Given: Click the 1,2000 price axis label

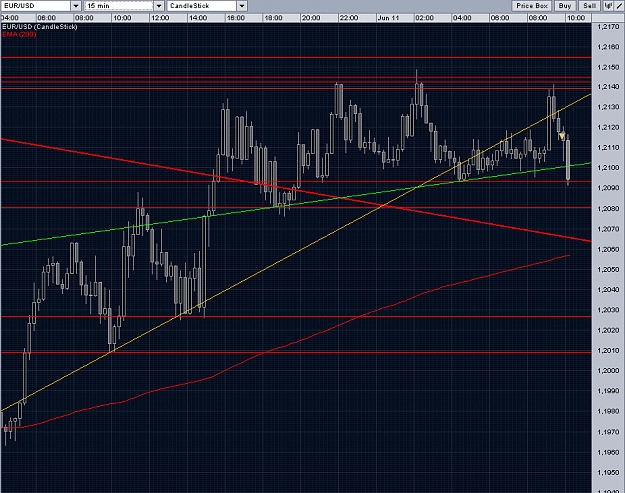Looking at the screenshot, I should tap(608, 371).
